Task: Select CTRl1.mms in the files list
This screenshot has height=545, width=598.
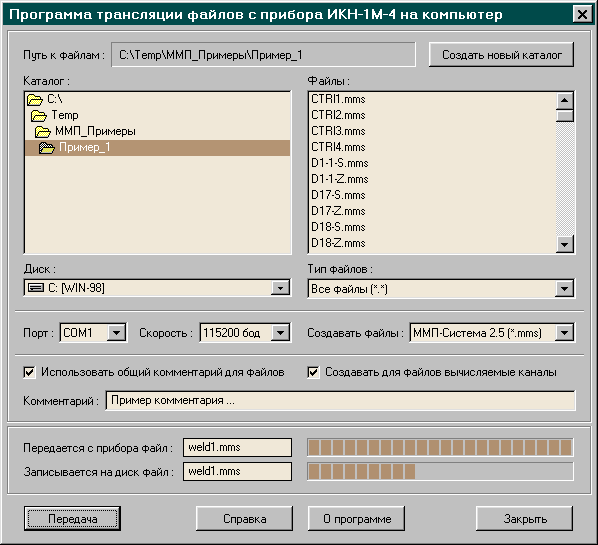Action: point(338,99)
